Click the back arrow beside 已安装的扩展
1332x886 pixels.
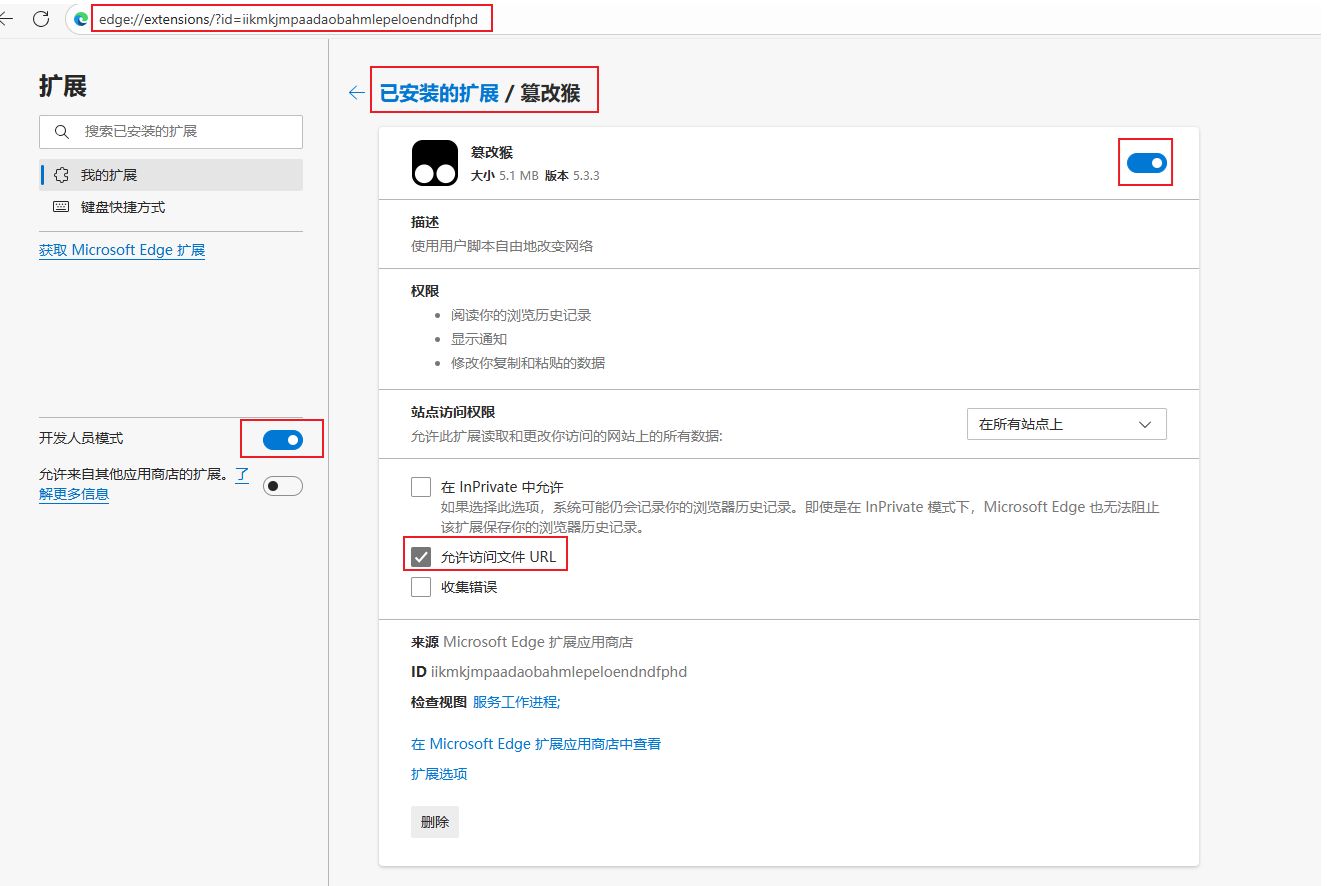pos(356,93)
